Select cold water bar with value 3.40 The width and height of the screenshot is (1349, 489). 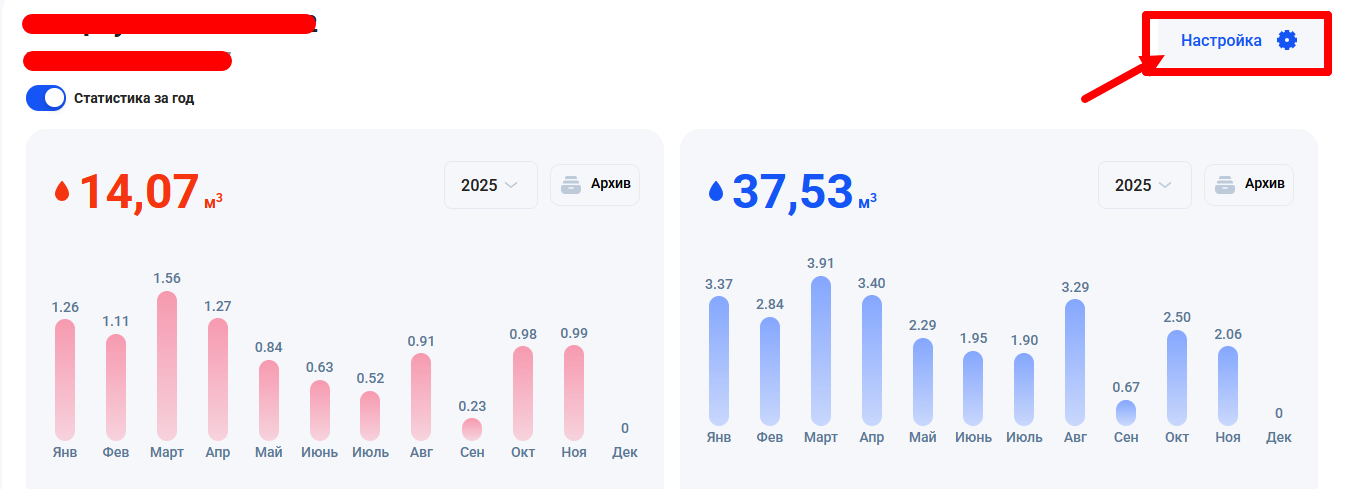coord(872,360)
